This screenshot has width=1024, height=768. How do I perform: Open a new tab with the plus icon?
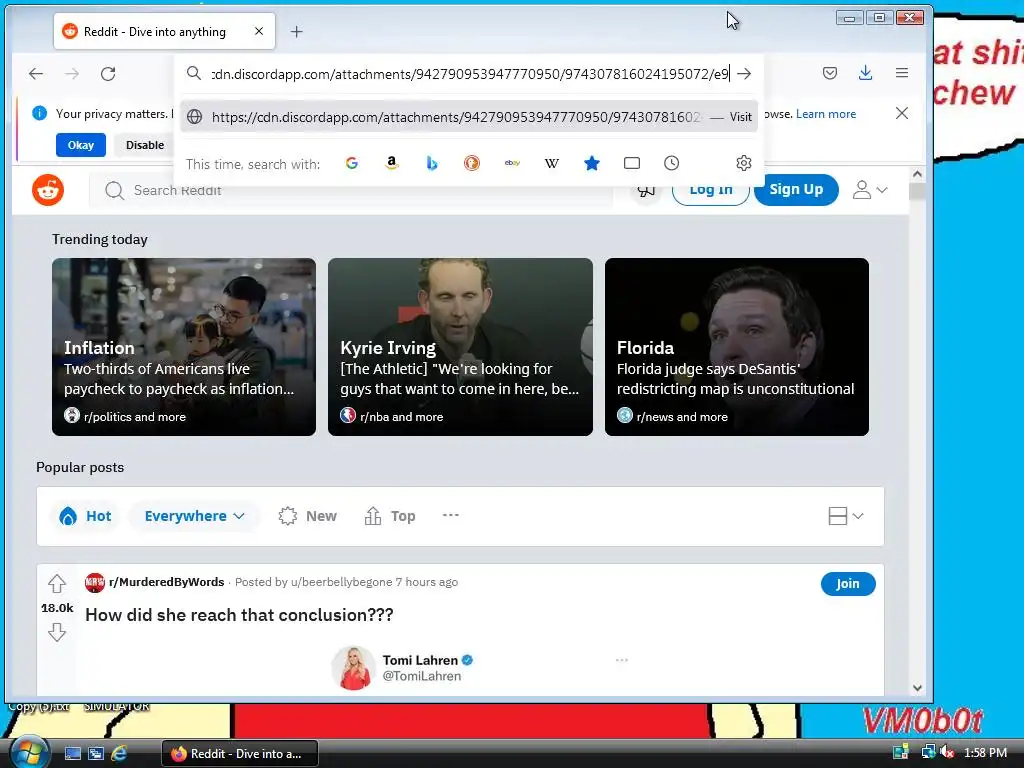[296, 31]
